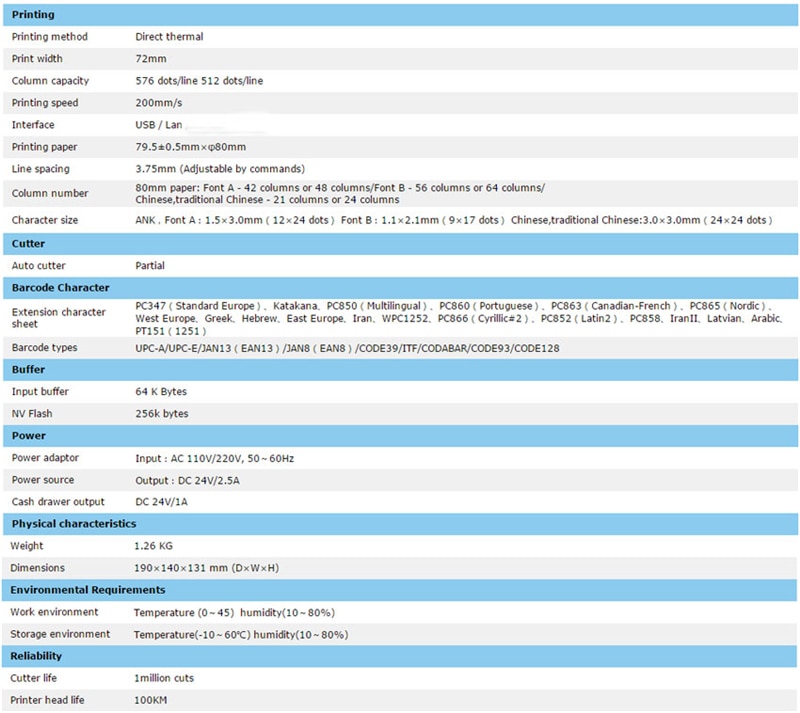The height and width of the screenshot is (713, 800).
Task: Select the 'Printing paper' label
Action: pos(44,147)
